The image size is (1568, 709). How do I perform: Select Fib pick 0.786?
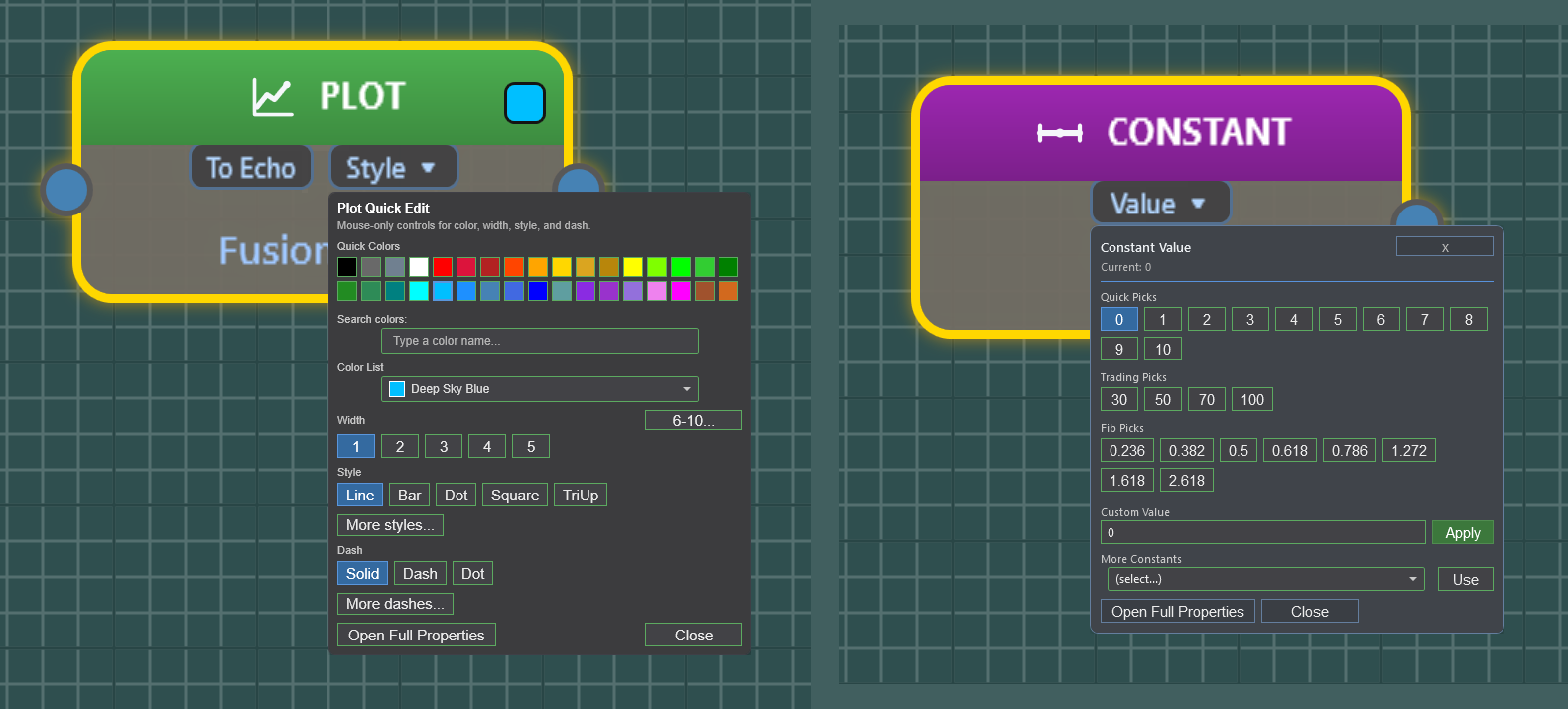click(1350, 451)
